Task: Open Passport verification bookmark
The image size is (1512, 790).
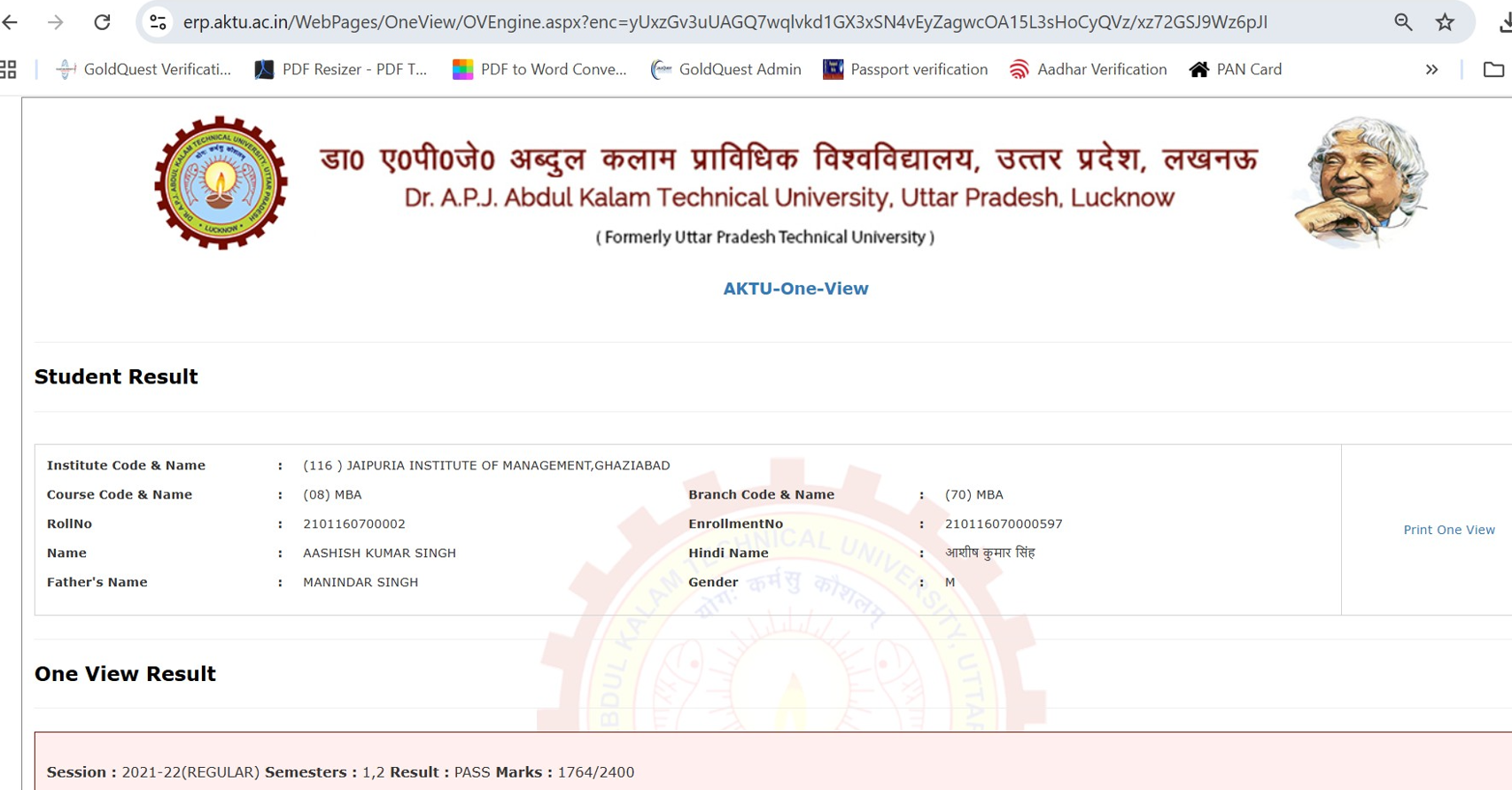Action: (x=905, y=69)
